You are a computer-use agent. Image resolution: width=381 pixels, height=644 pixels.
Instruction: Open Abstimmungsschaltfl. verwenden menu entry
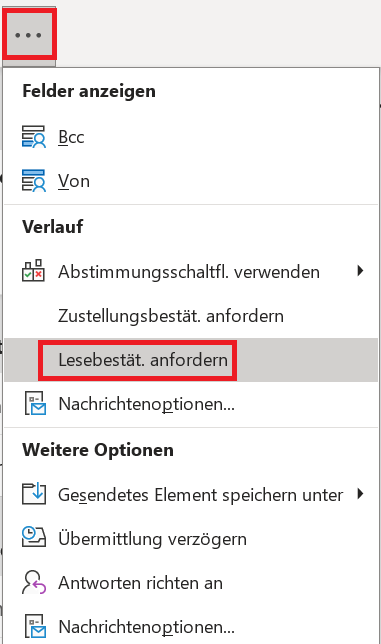[x=191, y=272]
